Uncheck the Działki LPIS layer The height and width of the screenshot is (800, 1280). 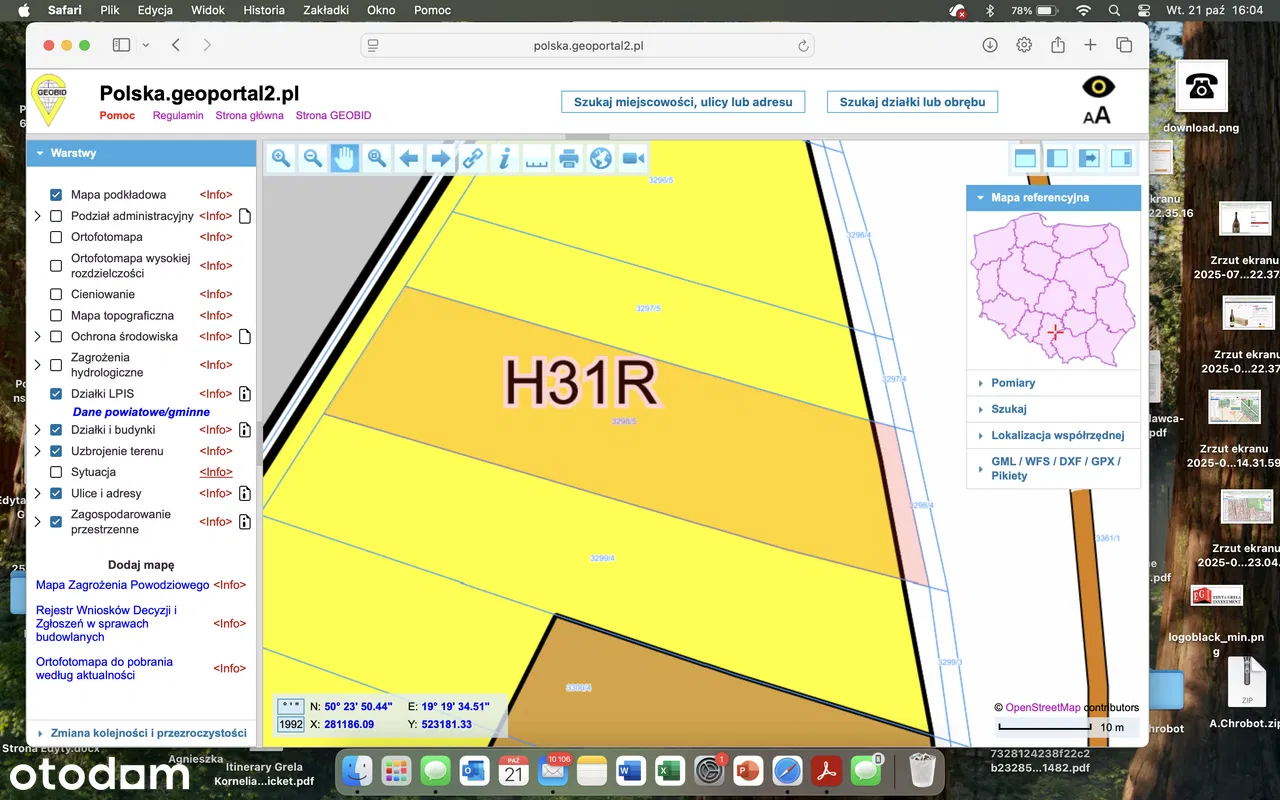56,394
